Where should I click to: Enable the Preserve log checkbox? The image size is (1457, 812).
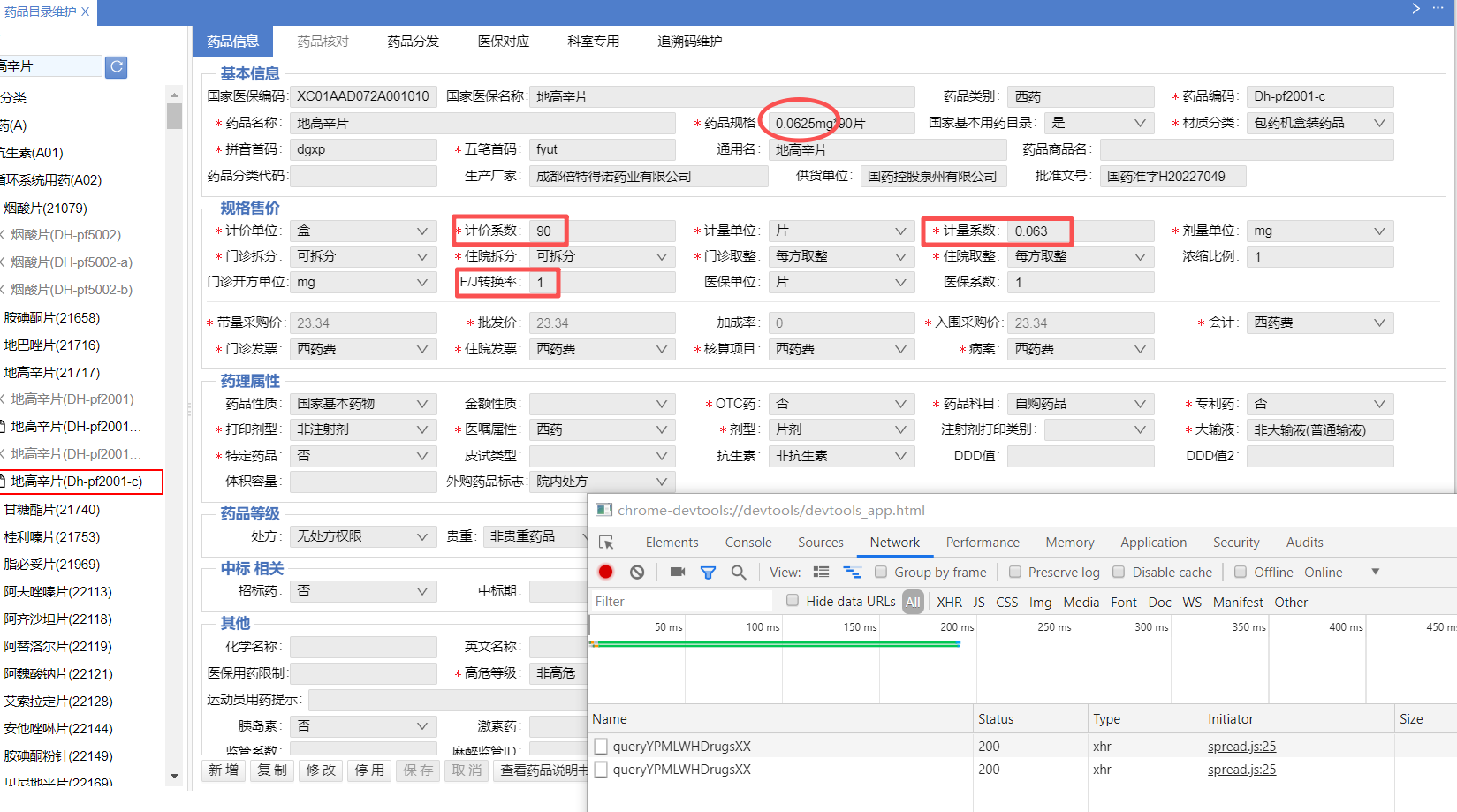click(1015, 573)
